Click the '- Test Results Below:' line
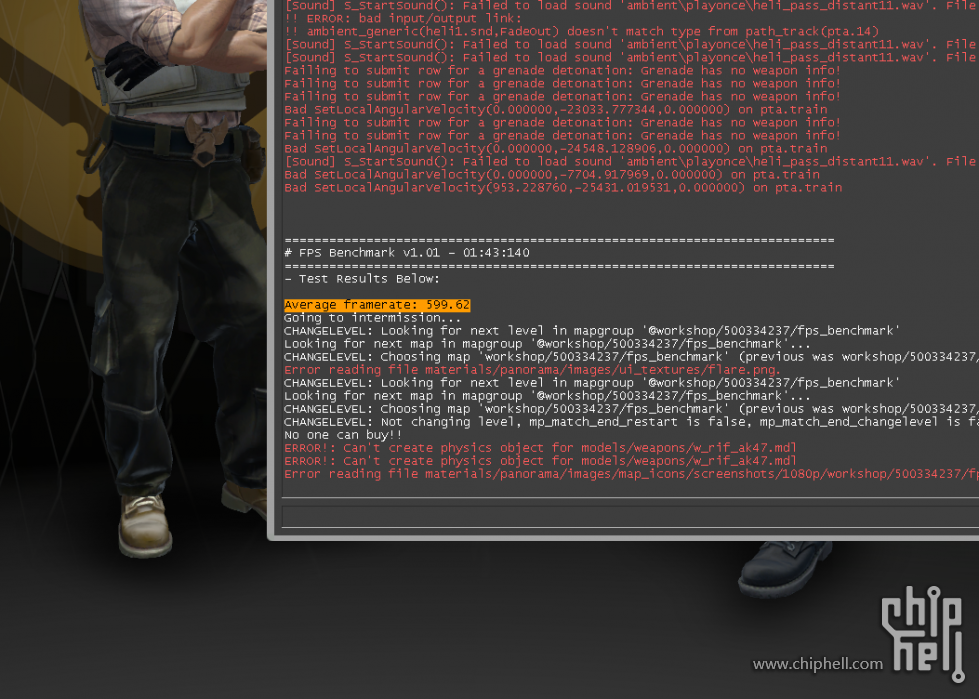Viewport: 979px width, 699px height. pyautogui.click(x=362, y=279)
